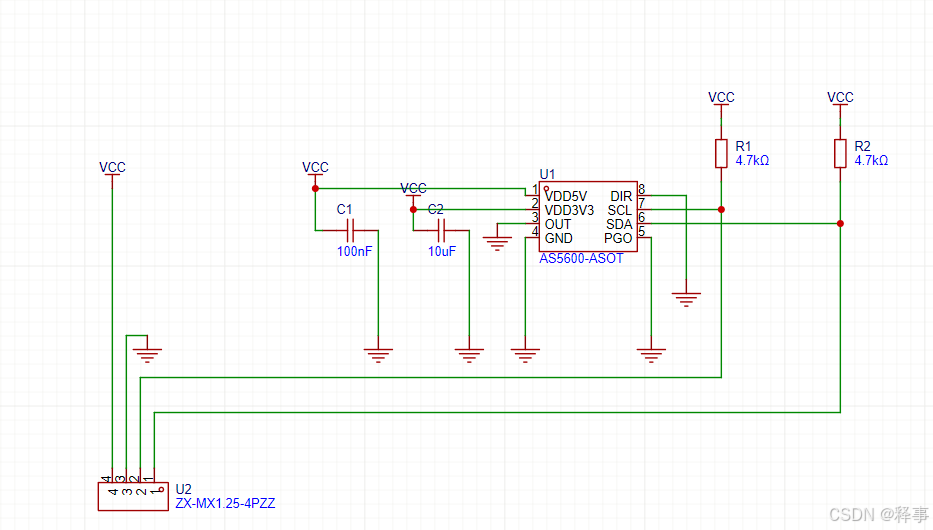Click the 100nF value label
The height and width of the screenshot is (530, 933).
tap(355, 252)
